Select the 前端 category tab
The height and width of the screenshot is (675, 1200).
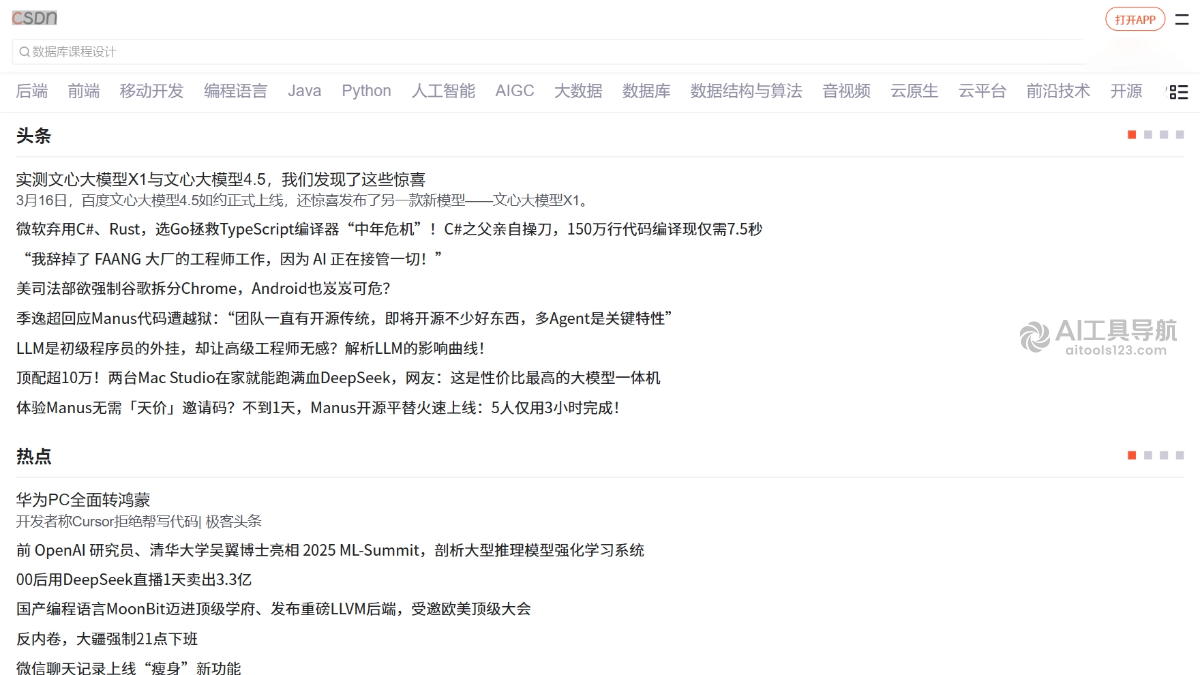click(x=84, y=91)
